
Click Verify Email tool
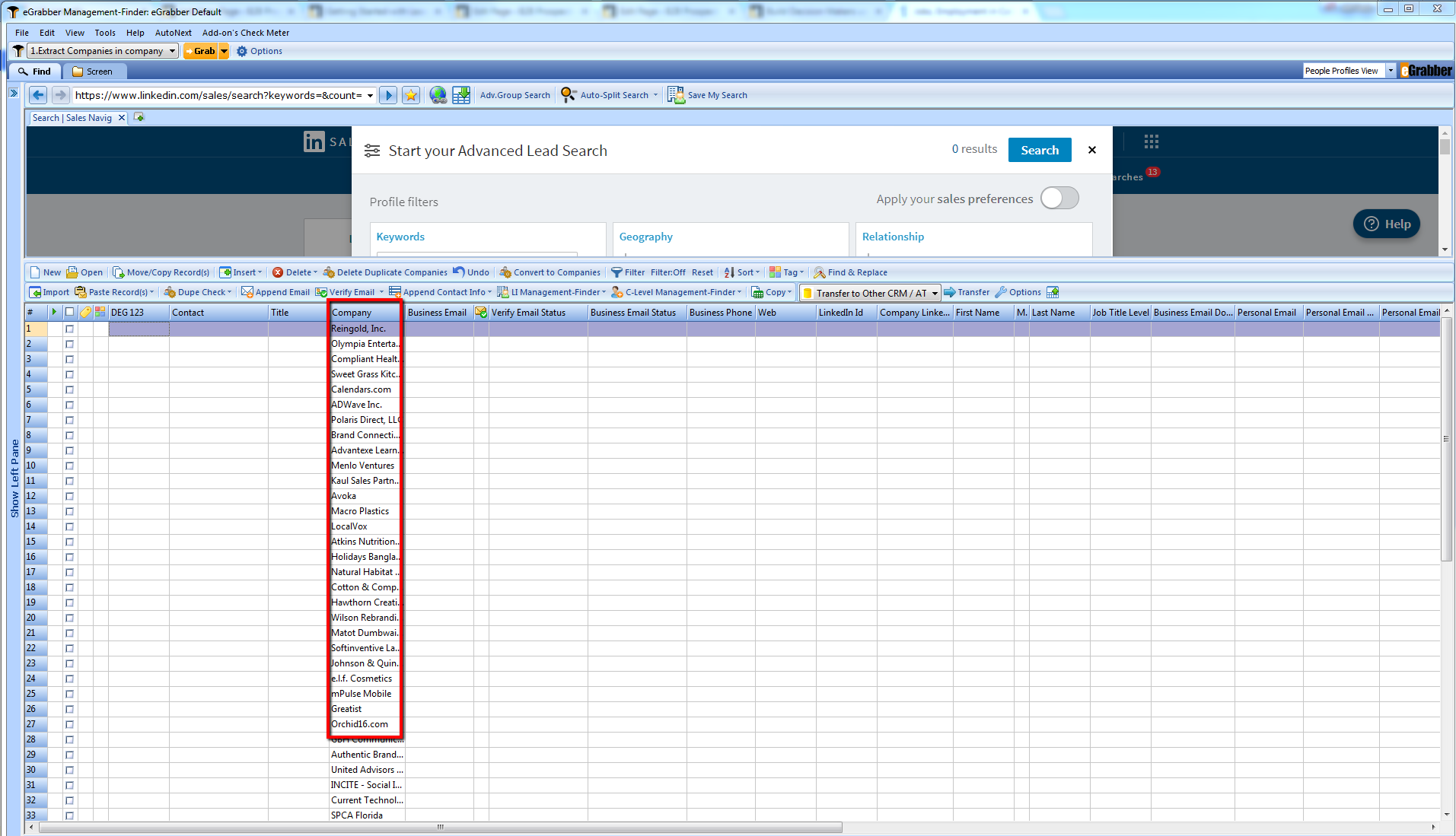346,292
